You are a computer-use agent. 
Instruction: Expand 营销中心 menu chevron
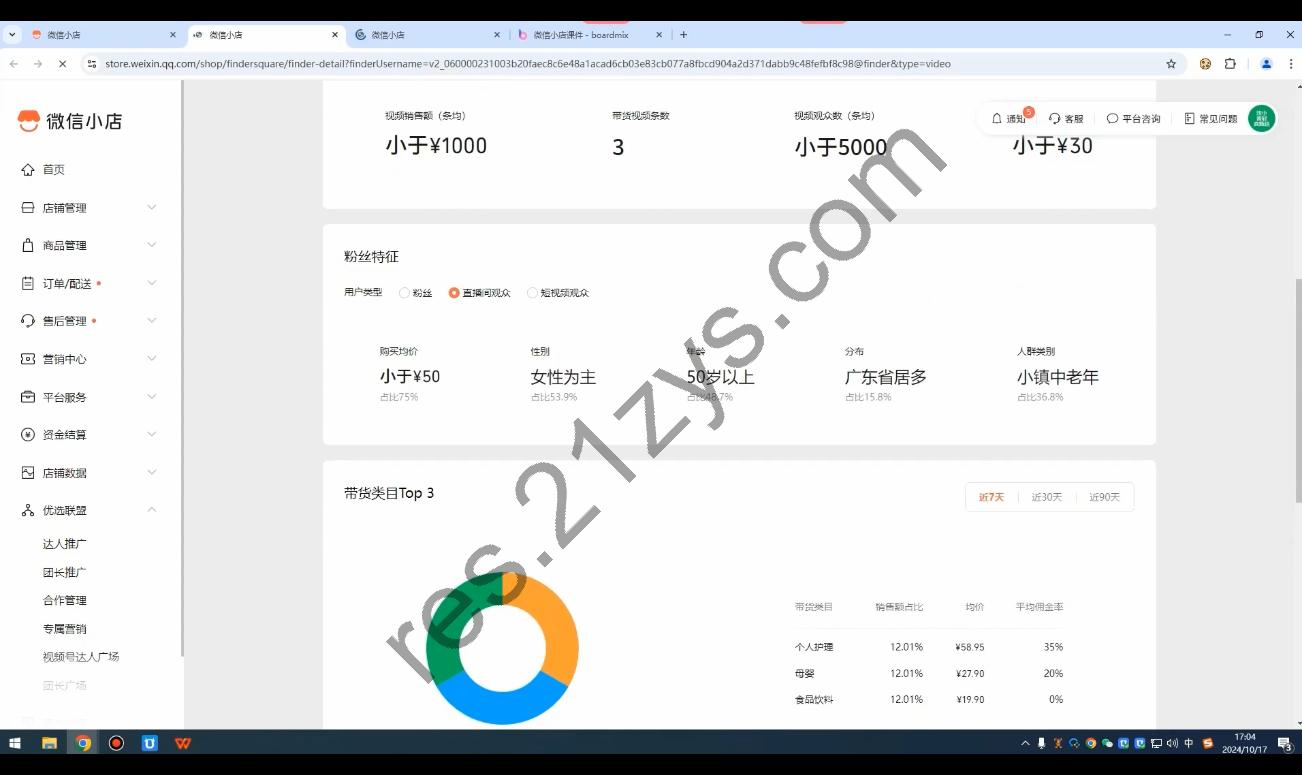pyautogui.click(x=152, y=358)
